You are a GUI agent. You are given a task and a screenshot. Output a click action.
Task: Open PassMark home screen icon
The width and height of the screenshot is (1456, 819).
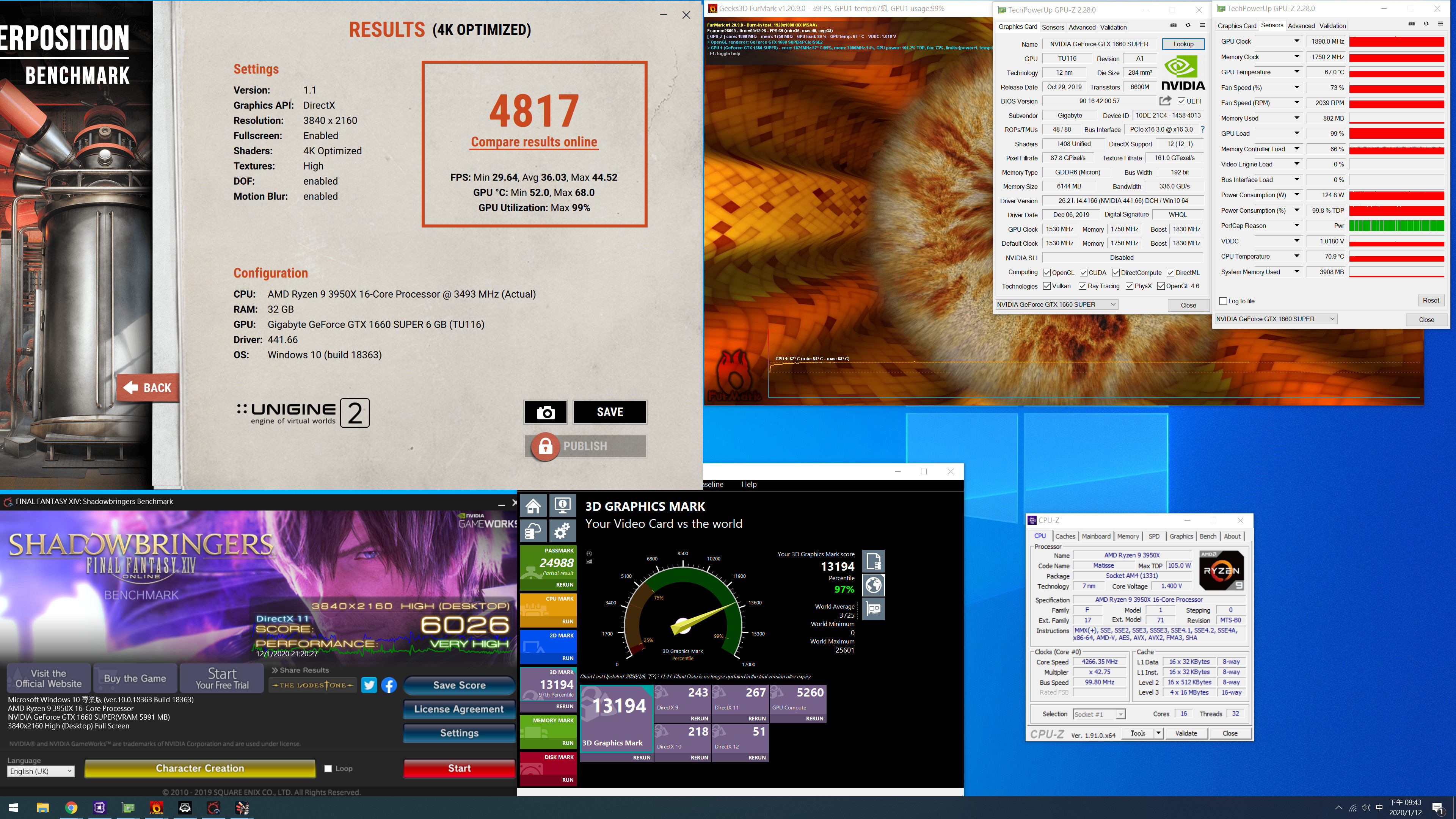click(x=533, y=505)
